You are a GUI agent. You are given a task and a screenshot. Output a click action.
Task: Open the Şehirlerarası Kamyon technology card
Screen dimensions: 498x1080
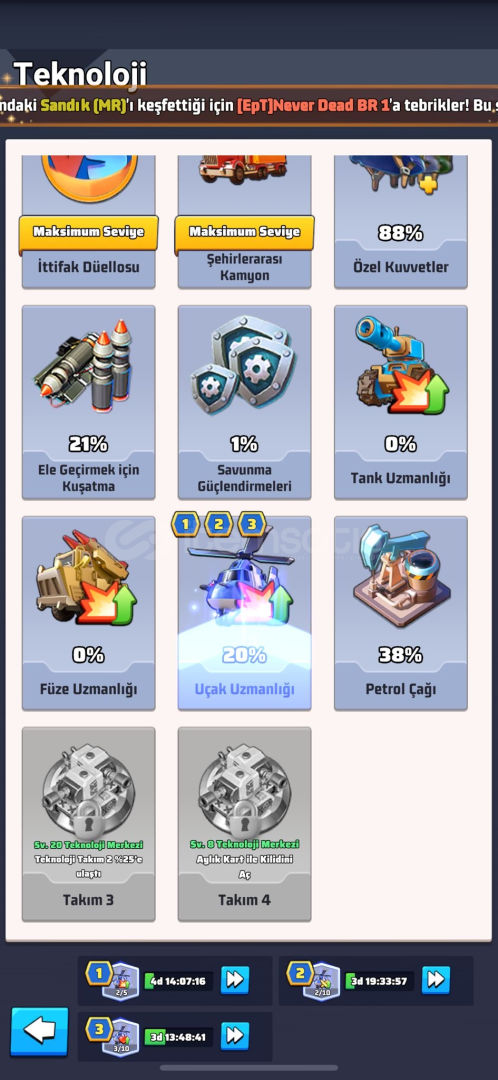click(245, 220)
